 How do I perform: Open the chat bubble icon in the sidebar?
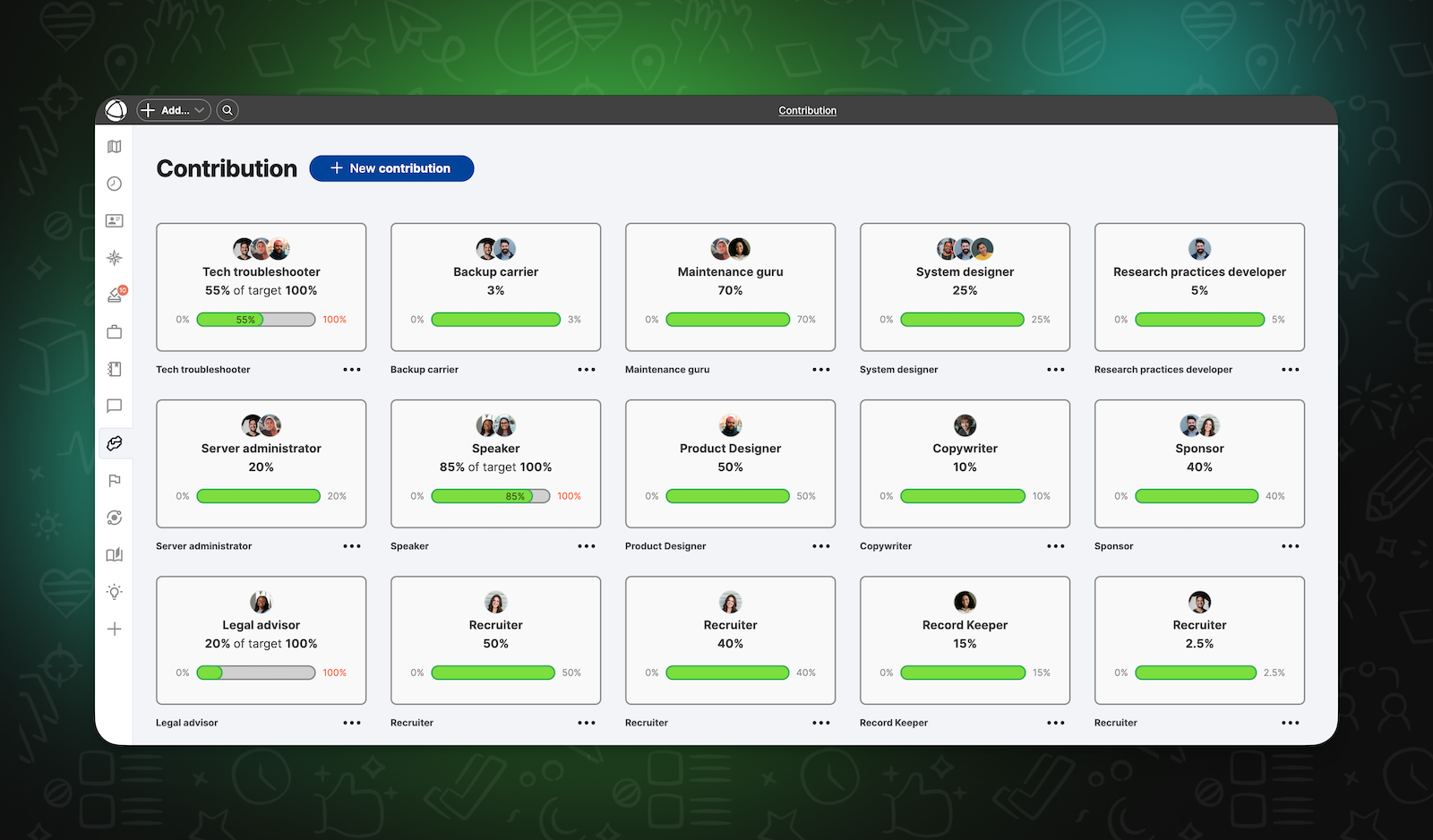tap(114, 407)
